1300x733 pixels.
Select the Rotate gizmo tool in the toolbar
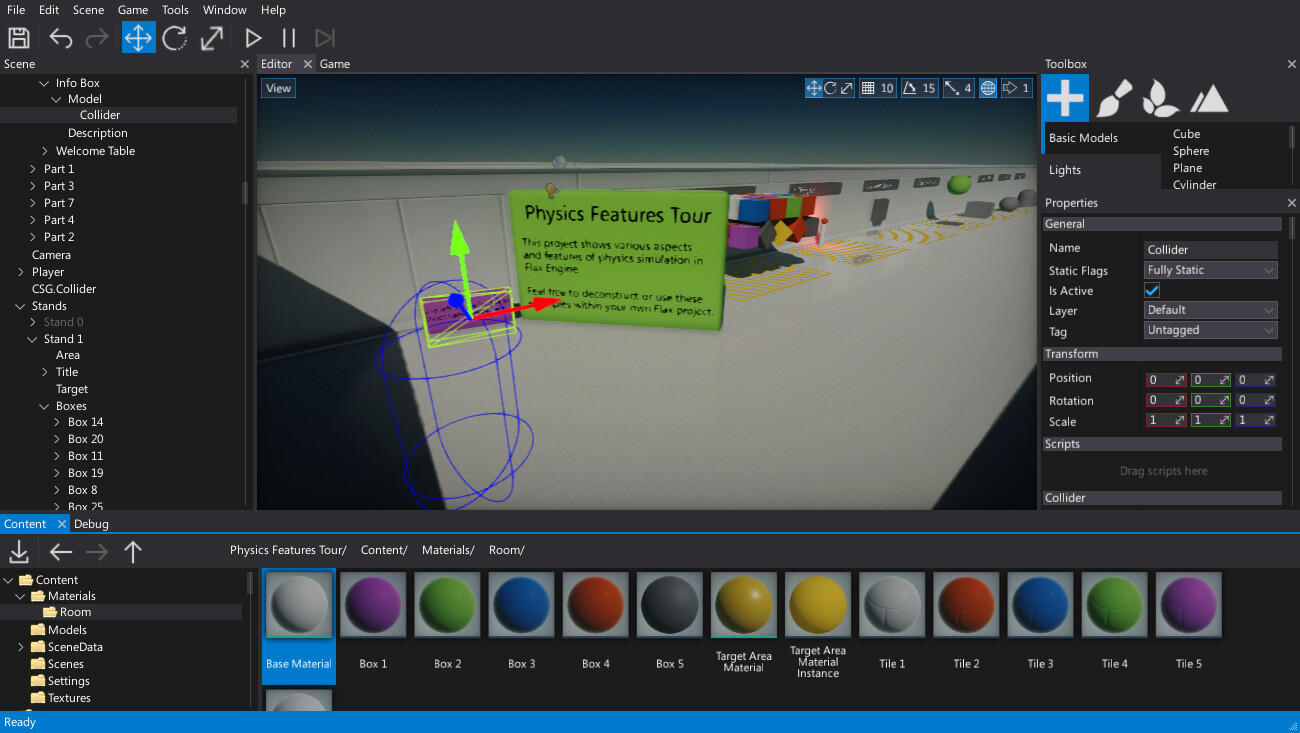175,38
